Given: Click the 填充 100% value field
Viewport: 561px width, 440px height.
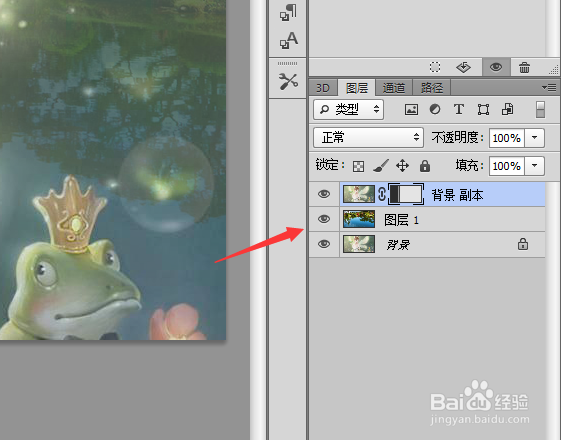Looking at the screenshot, I should point(507,166).
